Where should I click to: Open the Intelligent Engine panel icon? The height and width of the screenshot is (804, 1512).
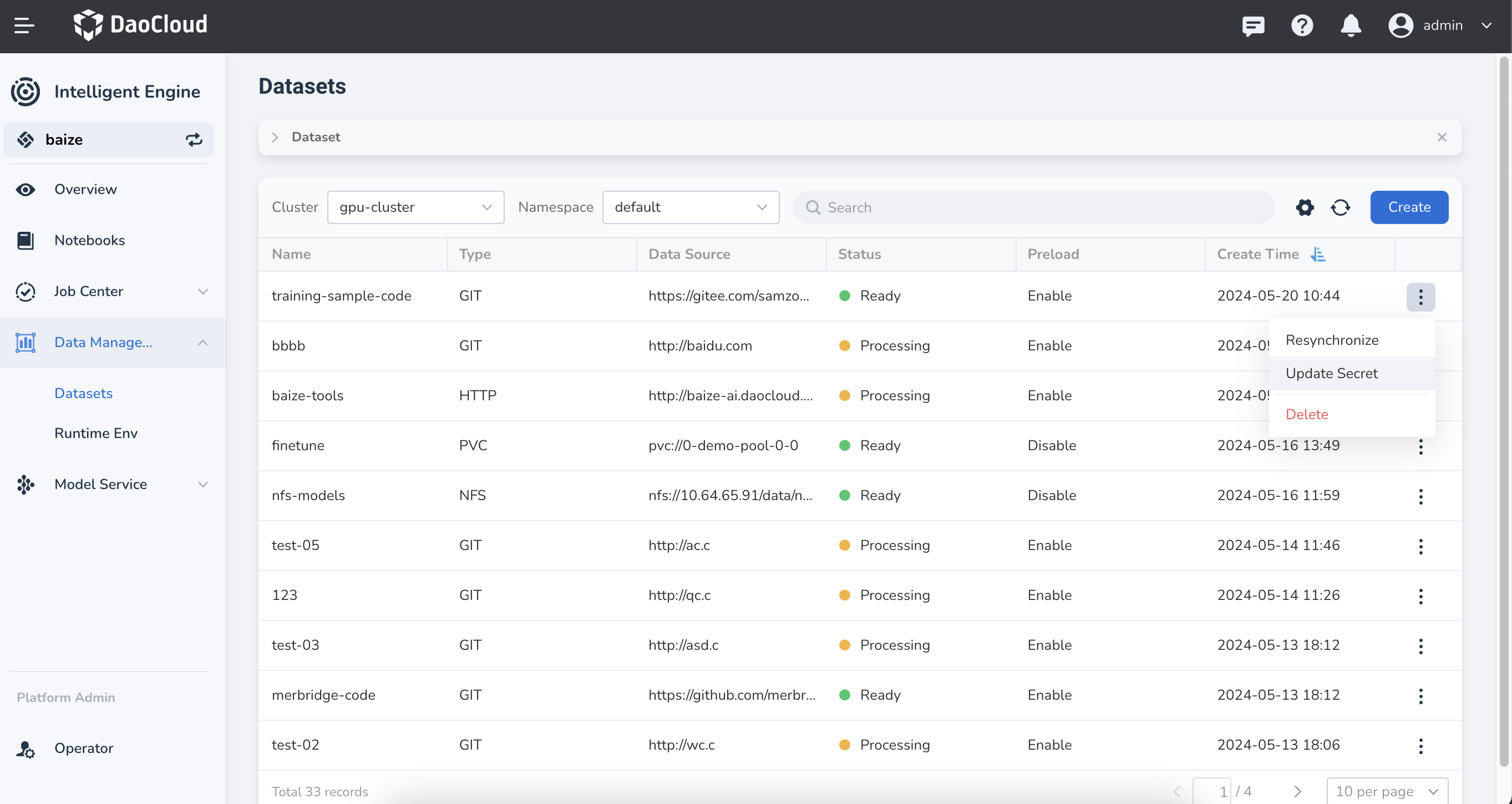pos(24,91)
